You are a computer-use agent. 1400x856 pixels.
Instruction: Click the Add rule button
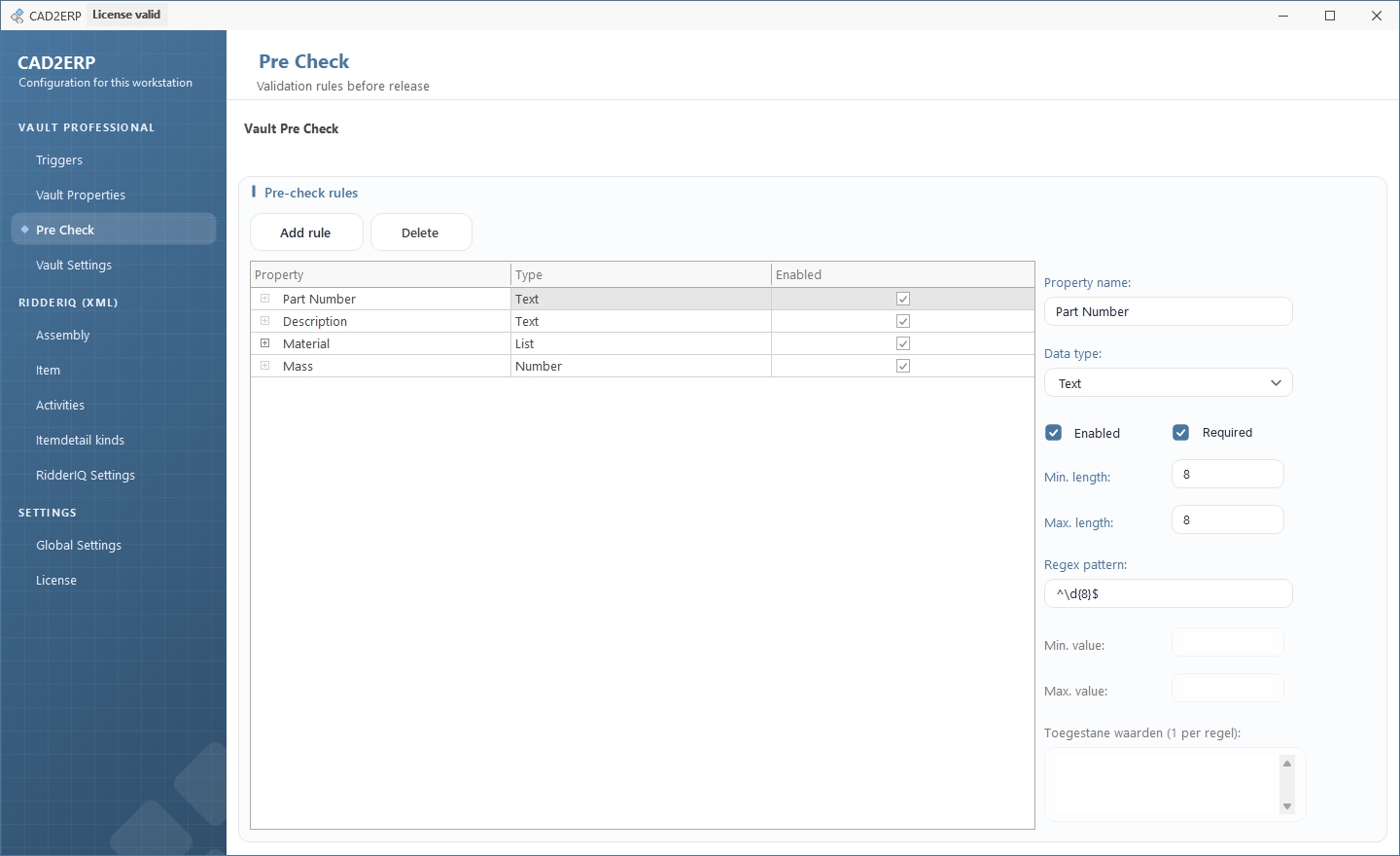[x=306, y=232]
